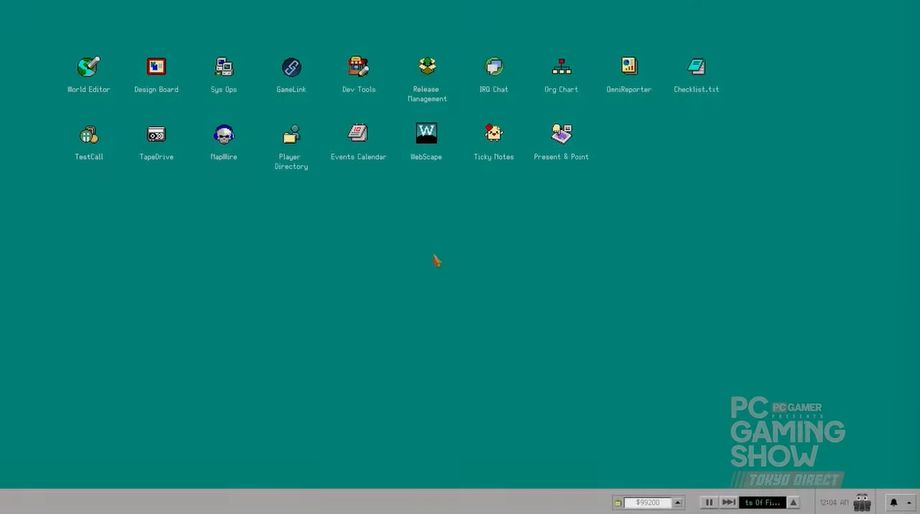Open the Events Calendar icon
The image size is (920, 514).
pyautogui.click(x=358, y=134)
